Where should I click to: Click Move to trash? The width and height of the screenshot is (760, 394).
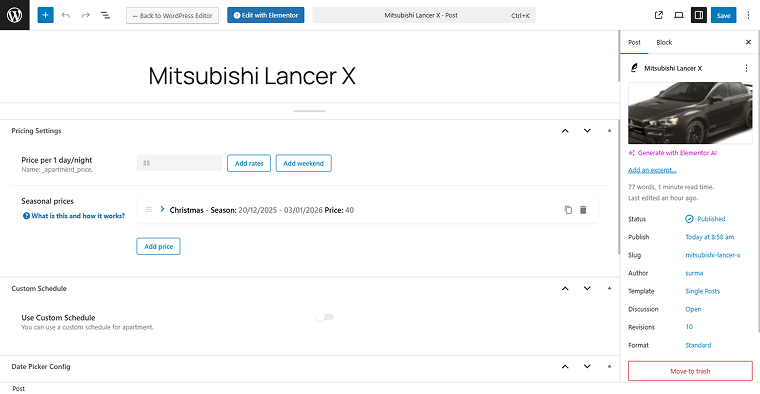(x=690, y=371)
